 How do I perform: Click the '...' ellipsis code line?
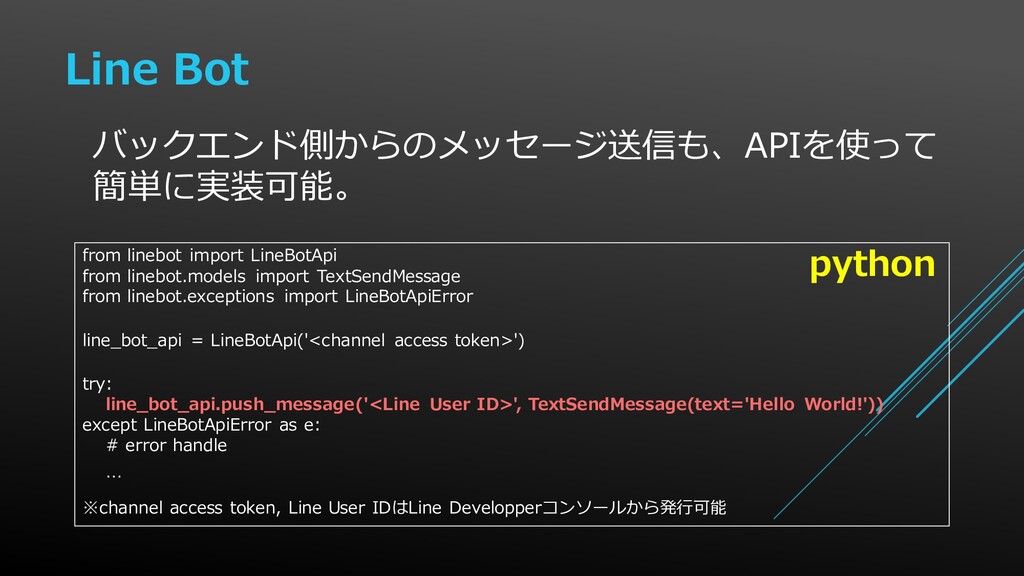tap(114, 476)
